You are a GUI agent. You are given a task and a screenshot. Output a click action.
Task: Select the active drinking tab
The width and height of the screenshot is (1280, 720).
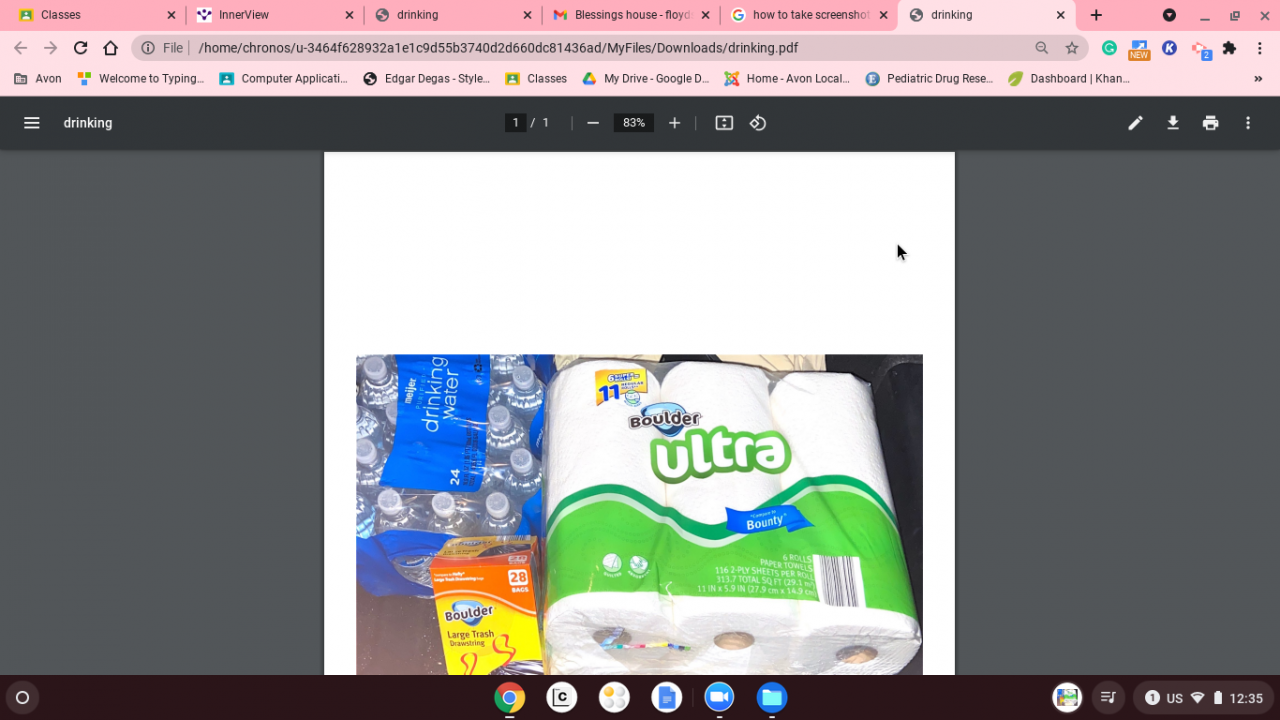pyautogui.click(x=986, y=15)
